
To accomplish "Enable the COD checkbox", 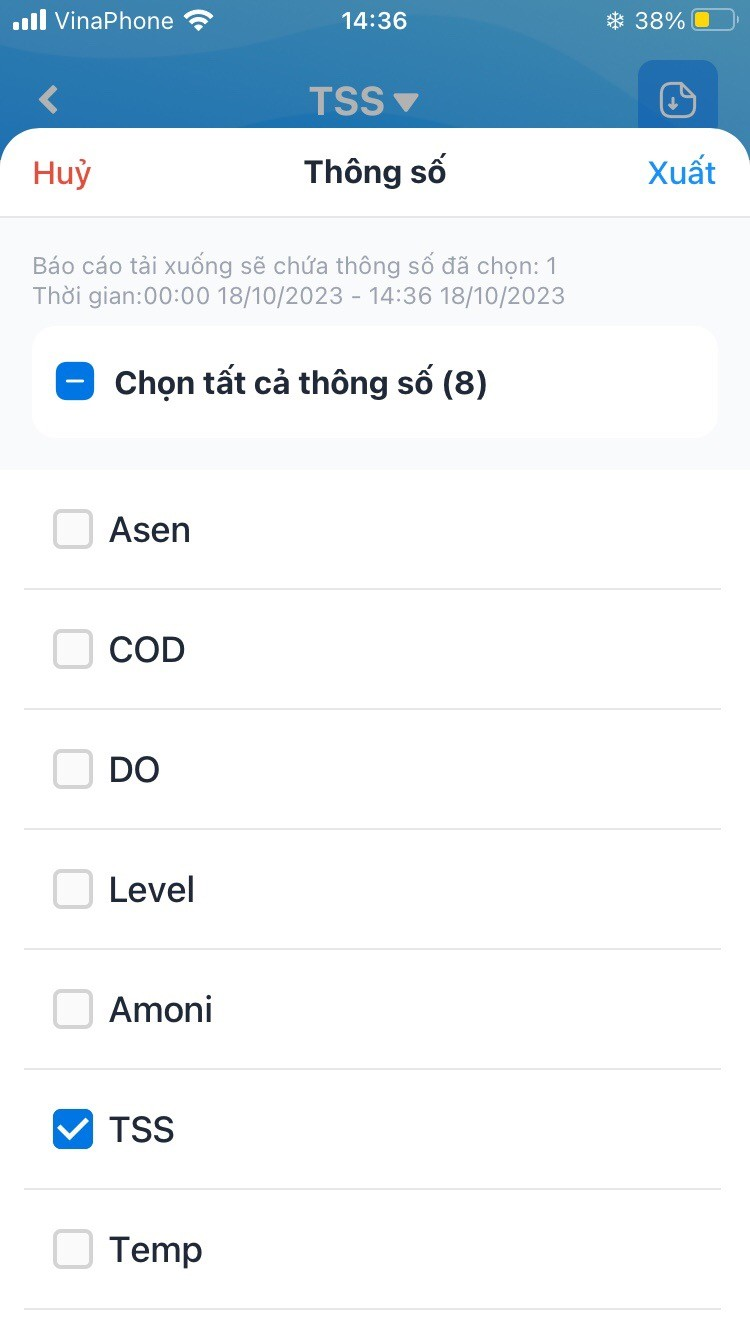I will [x=73, y=649].
